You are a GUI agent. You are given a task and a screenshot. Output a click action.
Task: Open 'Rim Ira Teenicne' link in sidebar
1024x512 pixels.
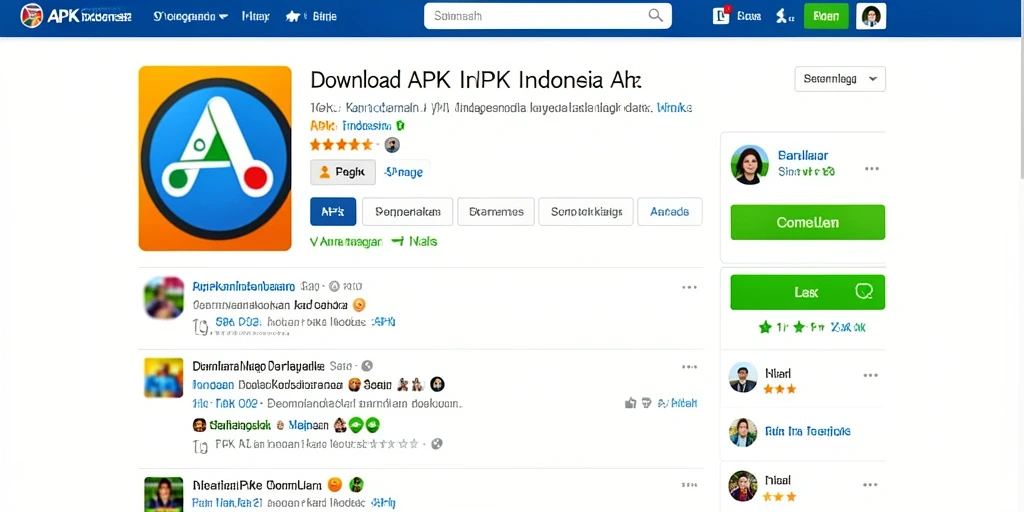[808, 431]
